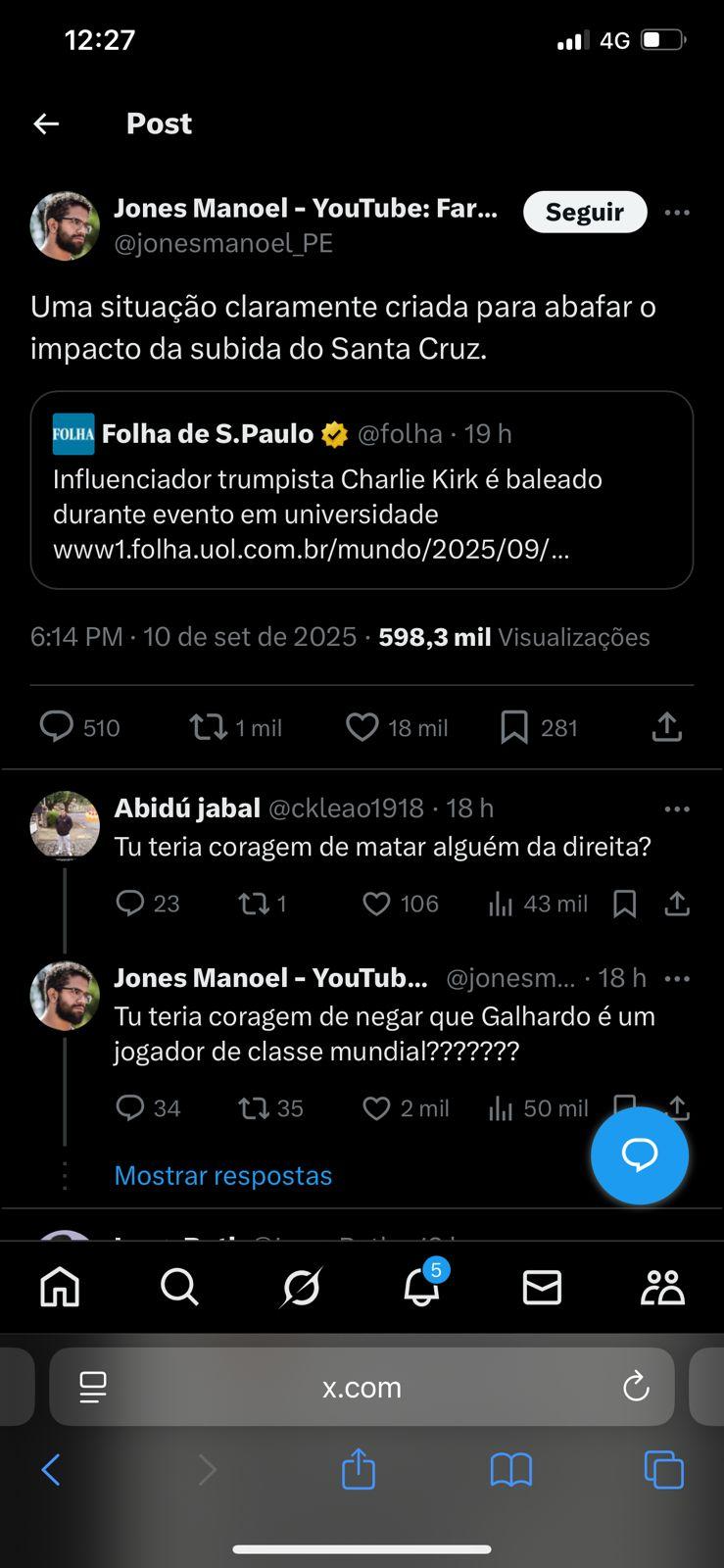
Task: Bookmark the main post (281)
Action: [514, 727]
